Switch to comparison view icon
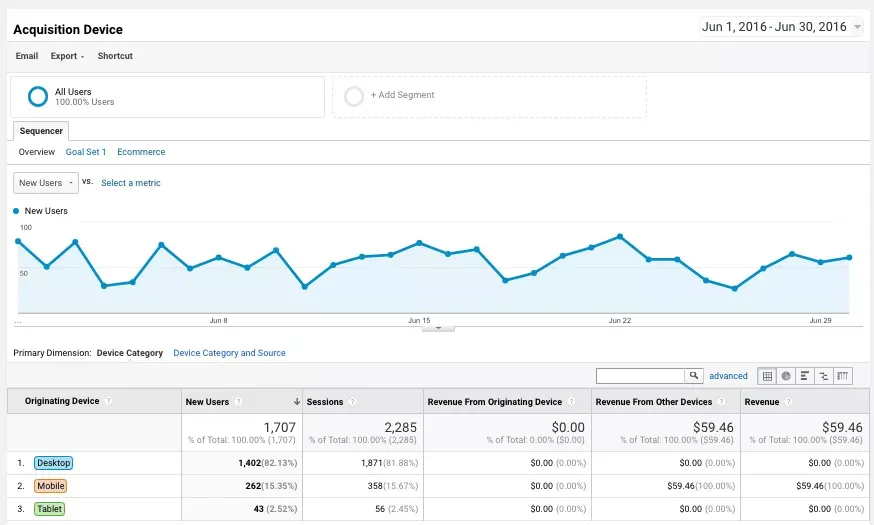The height and width of the screenshot is (525, 874). (824, 376)
